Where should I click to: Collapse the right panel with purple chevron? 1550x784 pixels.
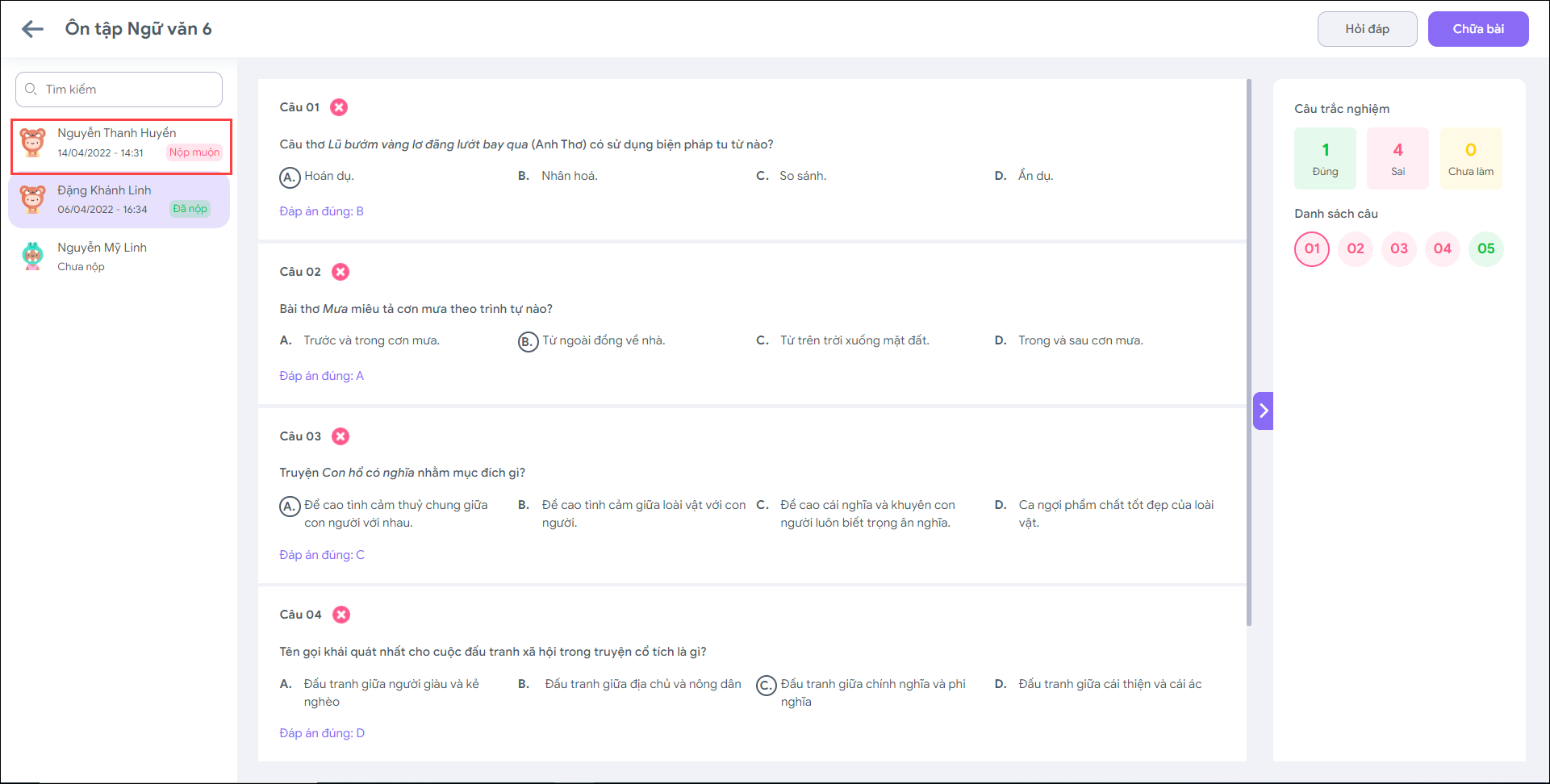point(1263,411)
